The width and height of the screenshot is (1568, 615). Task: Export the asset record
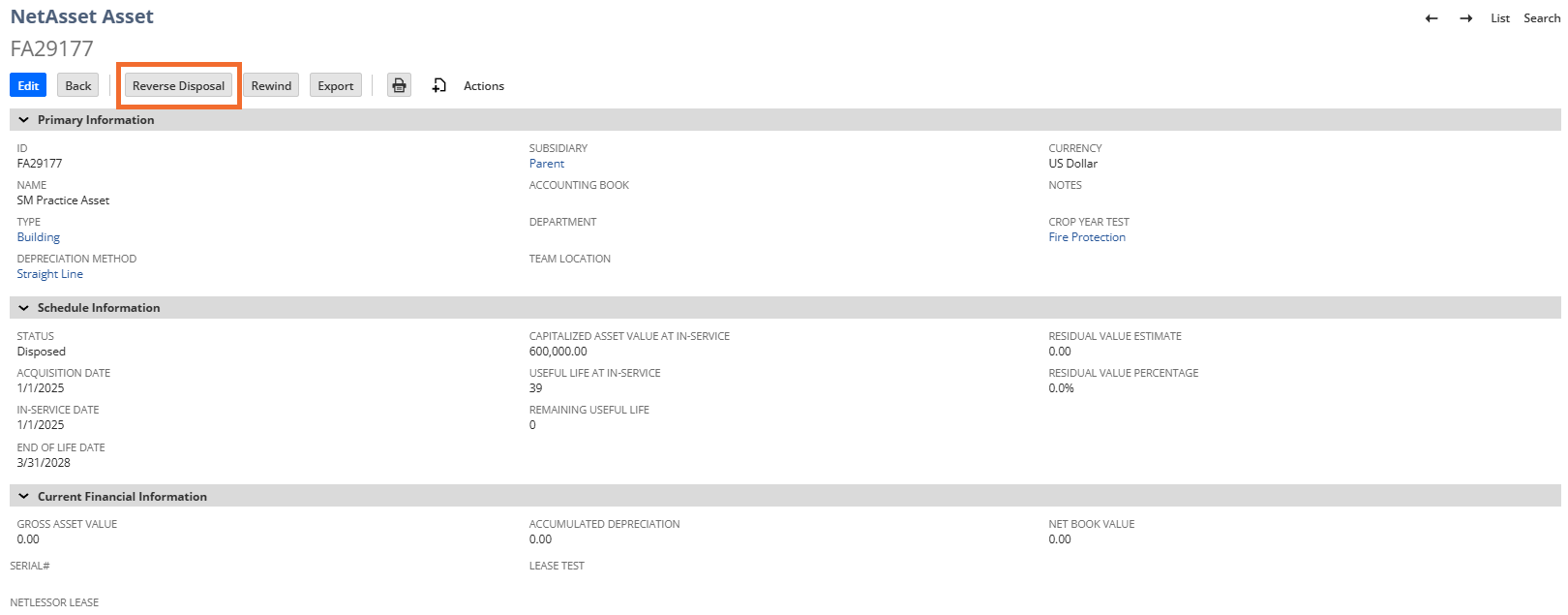pos(336,85)
